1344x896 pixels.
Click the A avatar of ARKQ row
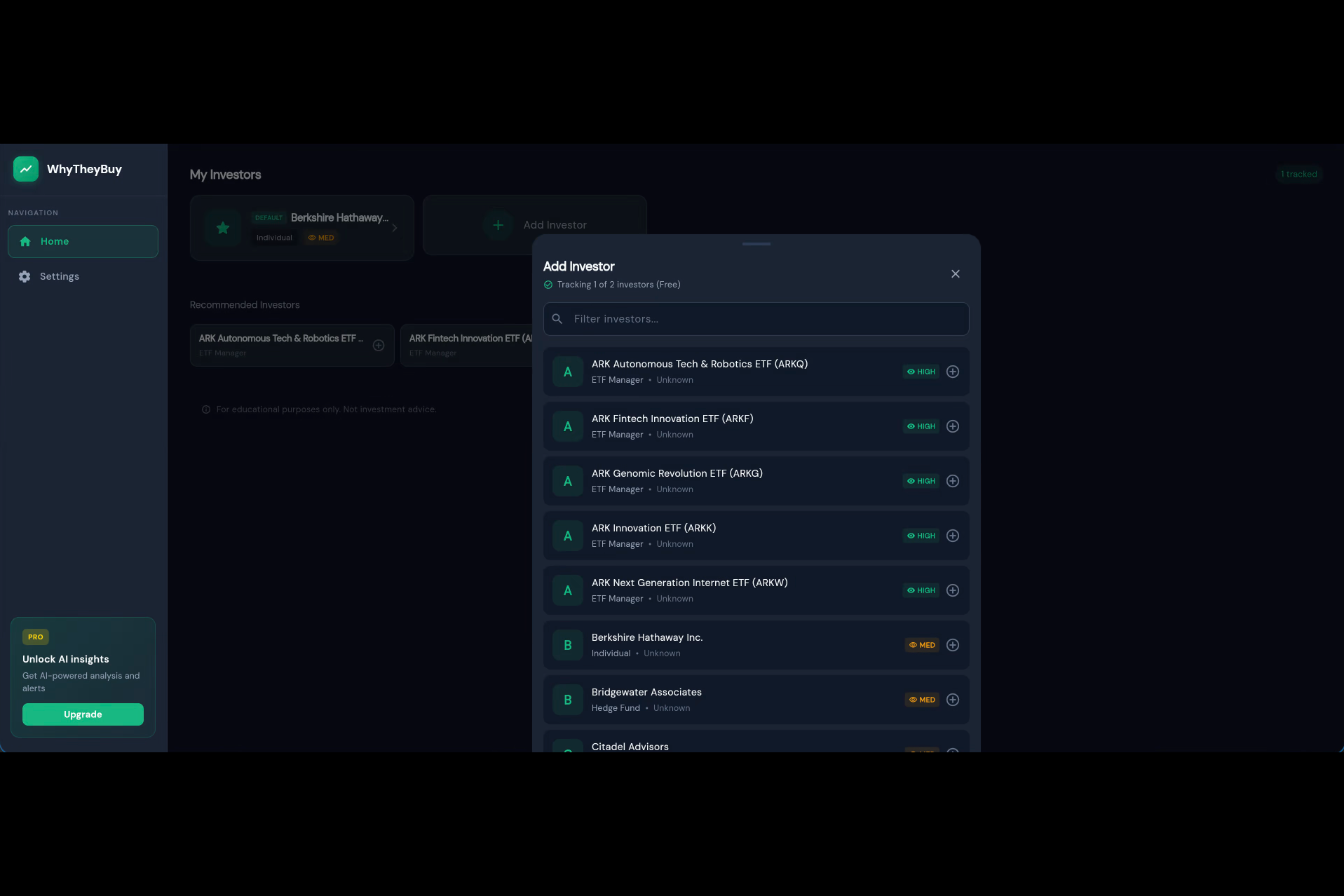(567, 372)
